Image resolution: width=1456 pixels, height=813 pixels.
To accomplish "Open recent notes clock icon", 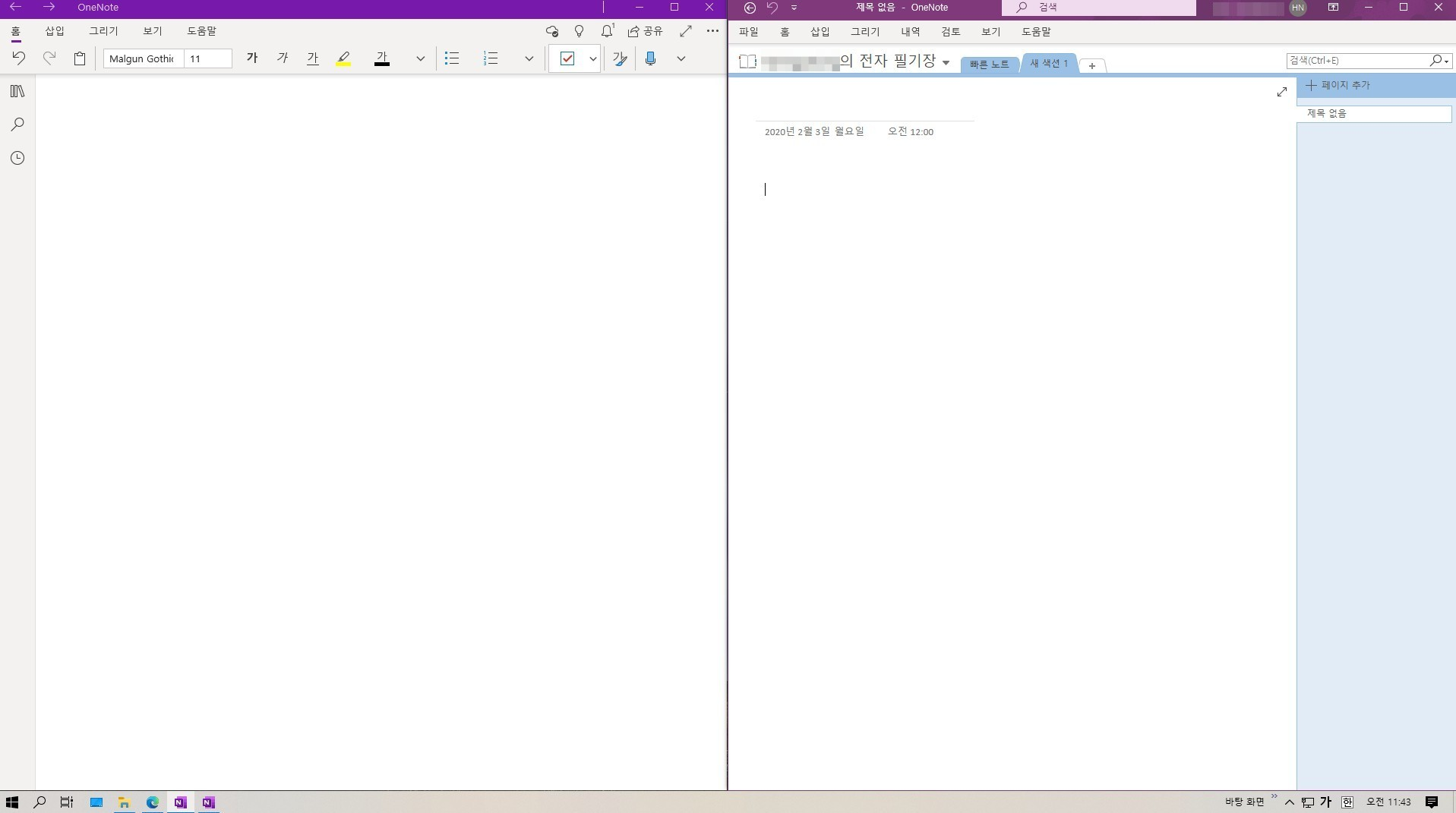I will pyautogui.click(x=17, y=158).
